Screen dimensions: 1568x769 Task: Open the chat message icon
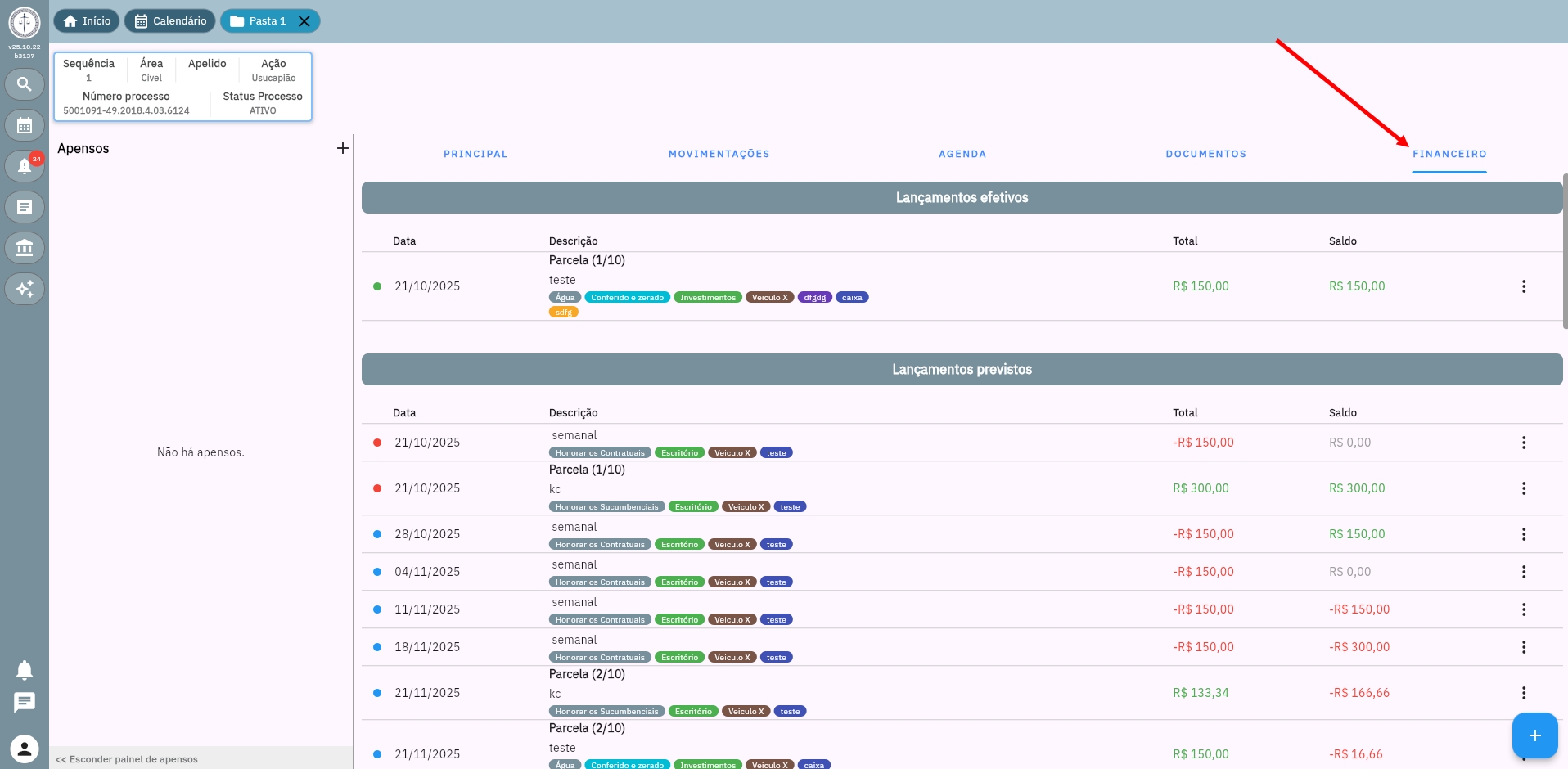coord(25,702)
